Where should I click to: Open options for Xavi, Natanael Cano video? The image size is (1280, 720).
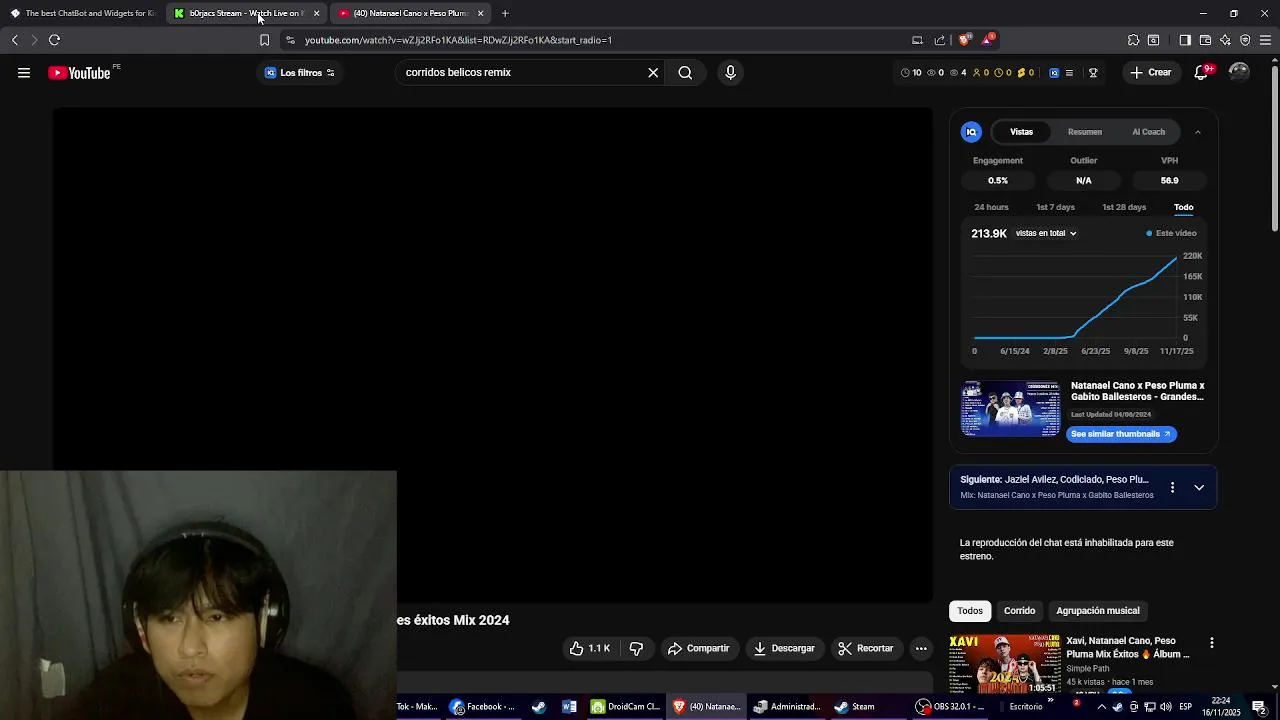coord(1211,643)
